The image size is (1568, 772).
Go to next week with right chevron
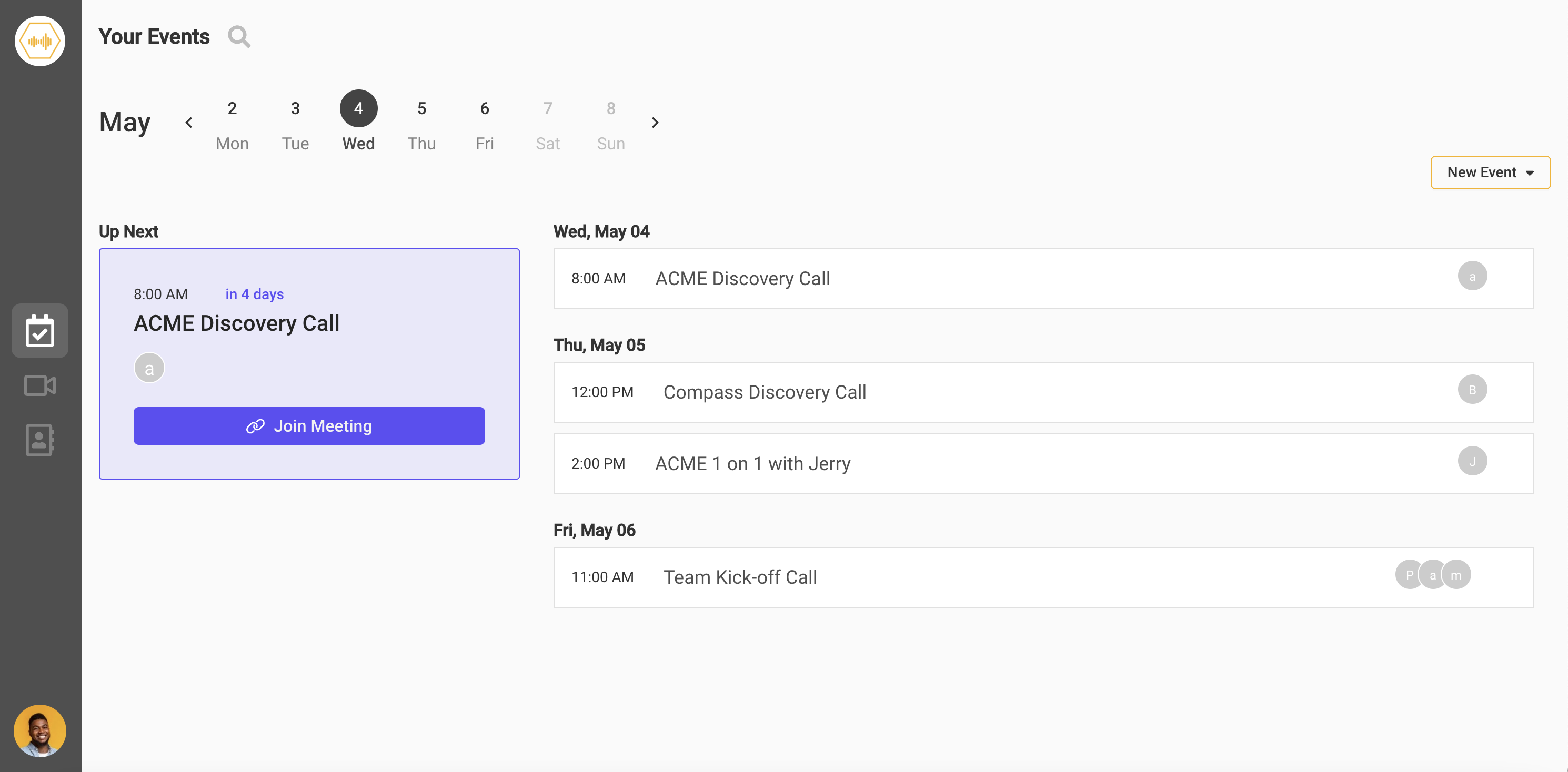tap(655, 123)
